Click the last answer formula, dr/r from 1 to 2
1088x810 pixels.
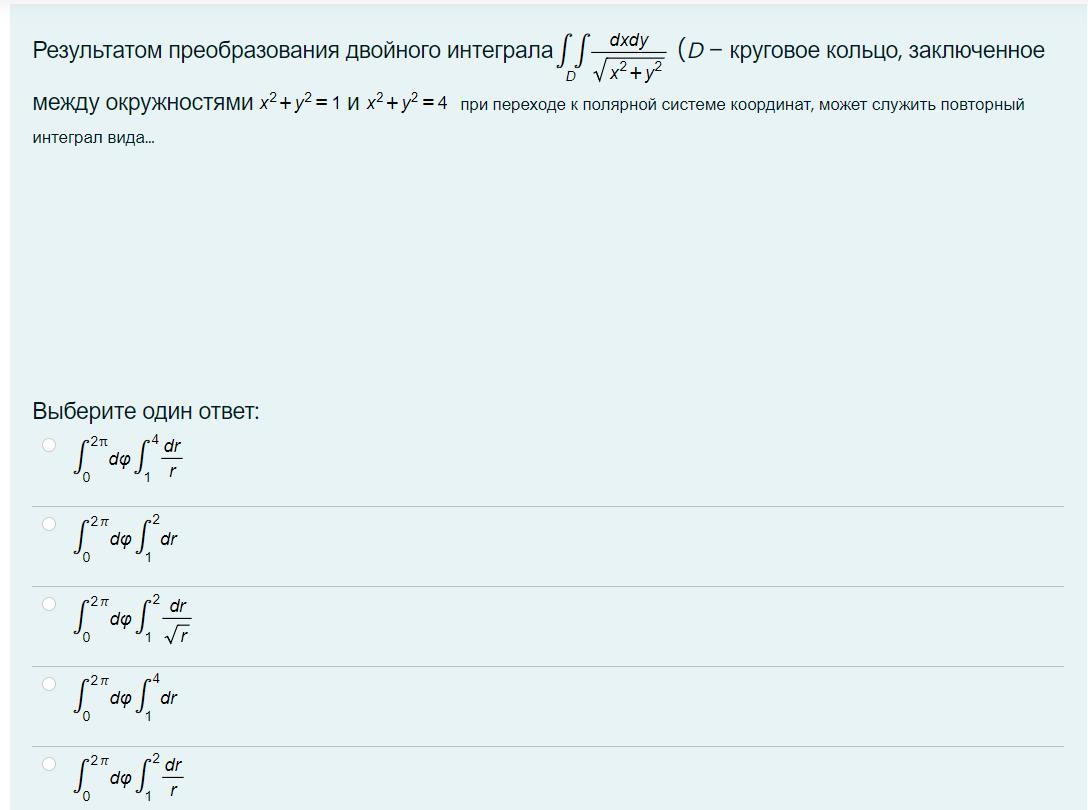coord(128,778)
